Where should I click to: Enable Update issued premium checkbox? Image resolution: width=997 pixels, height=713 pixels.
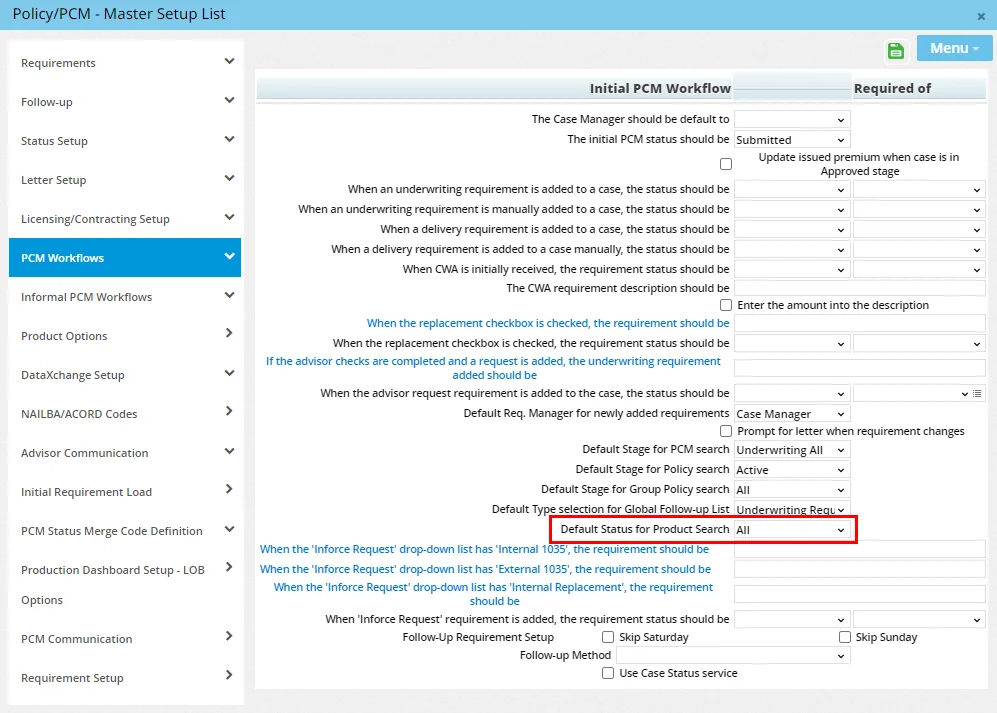(726, 164)
